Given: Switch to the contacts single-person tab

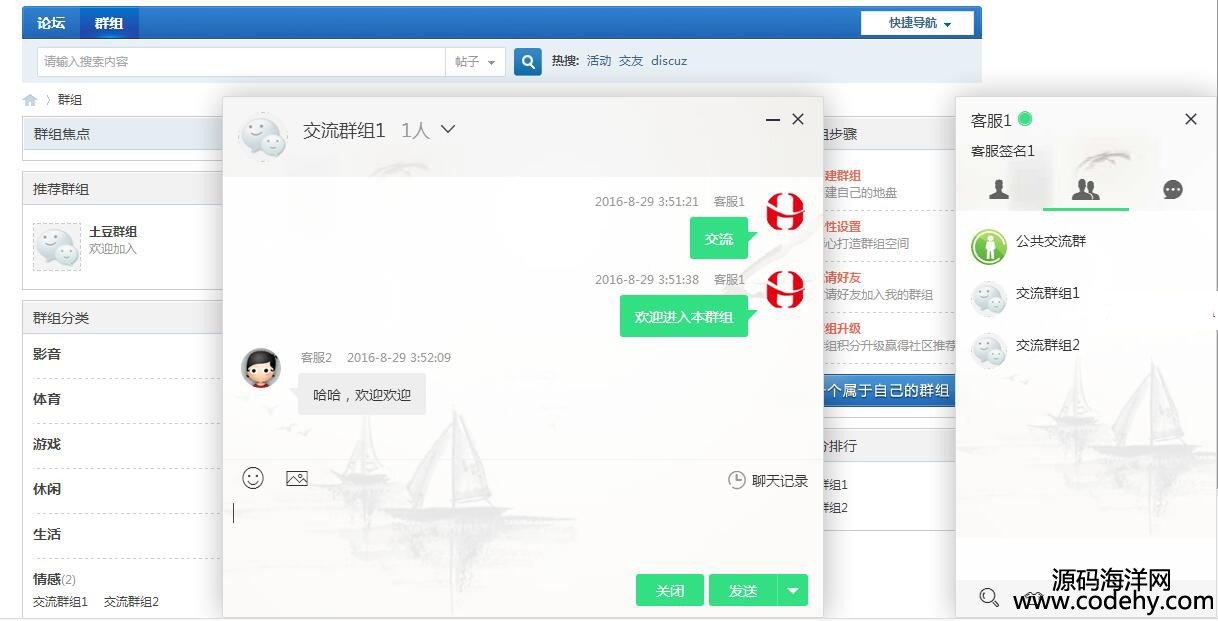Looking at the screenshot, I should pyautogui.click(x=999, y=190).
